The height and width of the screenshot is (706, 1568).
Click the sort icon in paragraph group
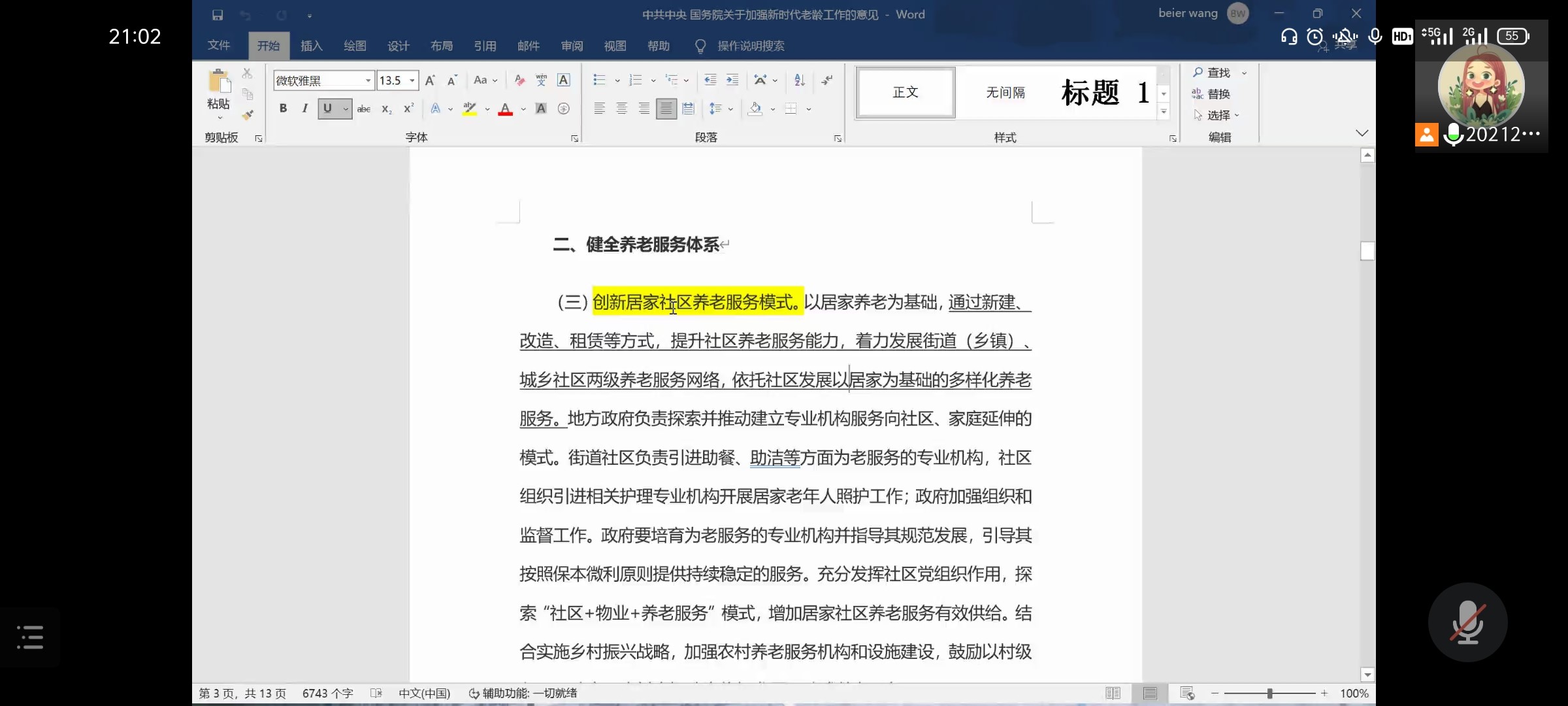[800, 80]
